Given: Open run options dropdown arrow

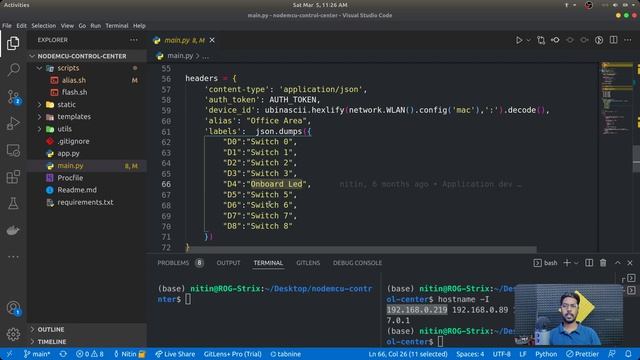Looking at the screenshot, I should [529, 40].
